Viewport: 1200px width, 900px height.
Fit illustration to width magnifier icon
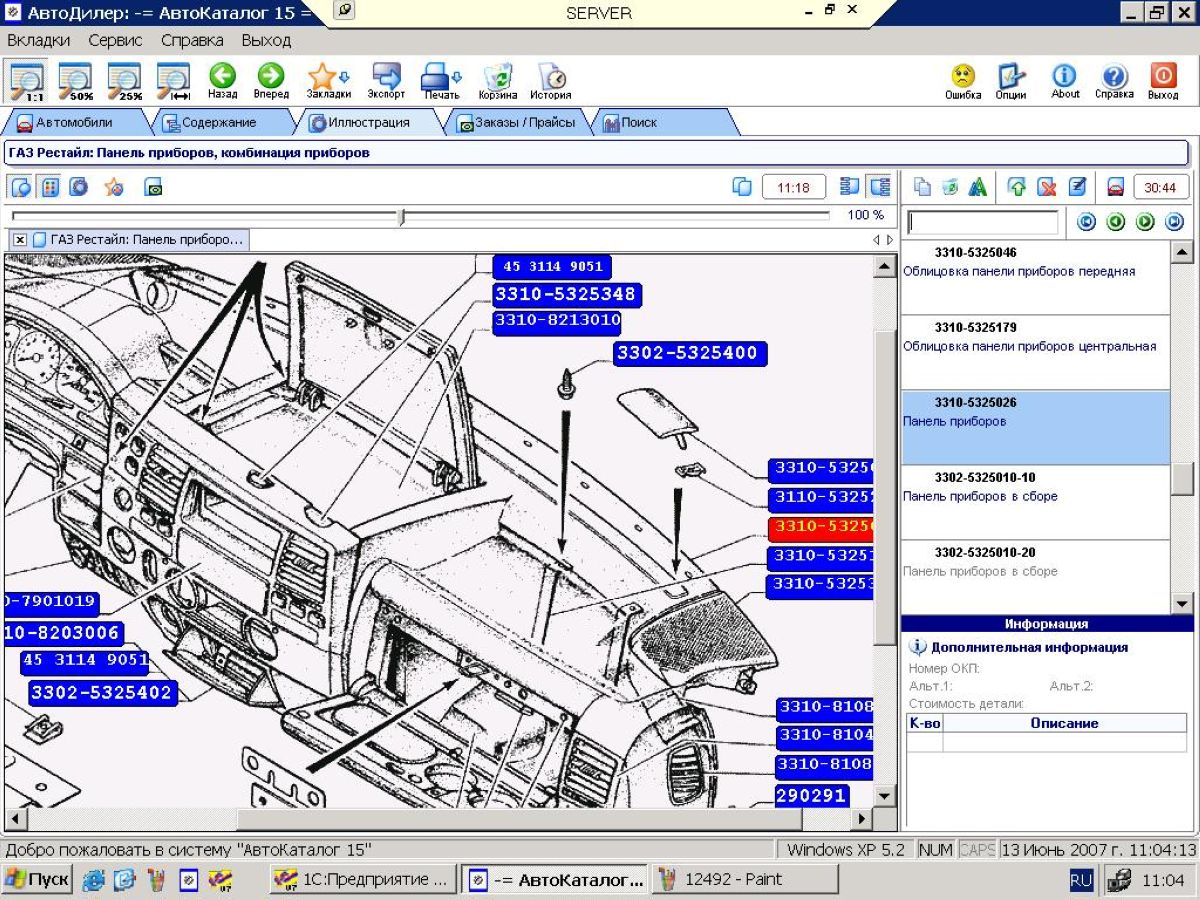coord(174,81)
